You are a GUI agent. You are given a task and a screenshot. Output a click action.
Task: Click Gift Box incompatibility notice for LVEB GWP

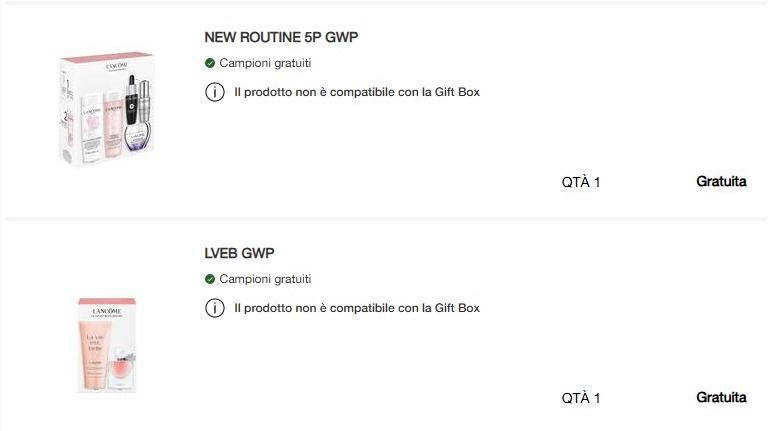coord(356,308)
